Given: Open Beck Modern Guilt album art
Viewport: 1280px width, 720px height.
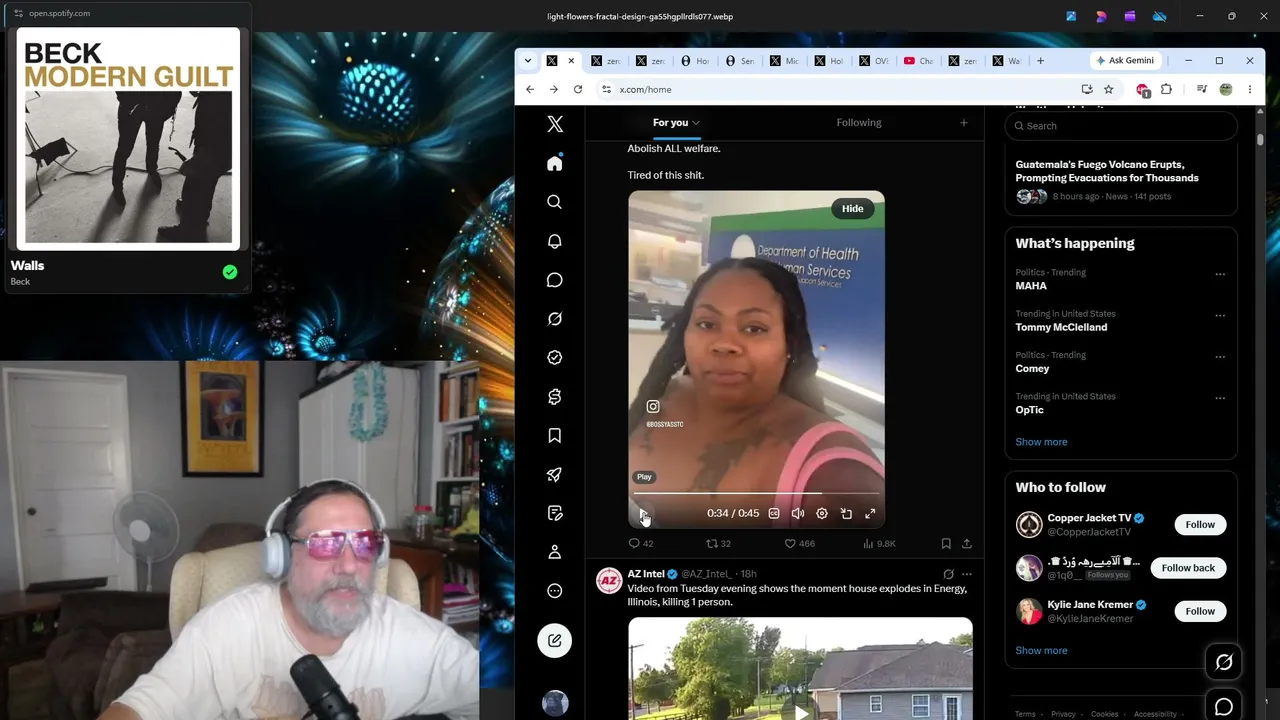Looking at the screenshot, I should [x=128, y=138].
